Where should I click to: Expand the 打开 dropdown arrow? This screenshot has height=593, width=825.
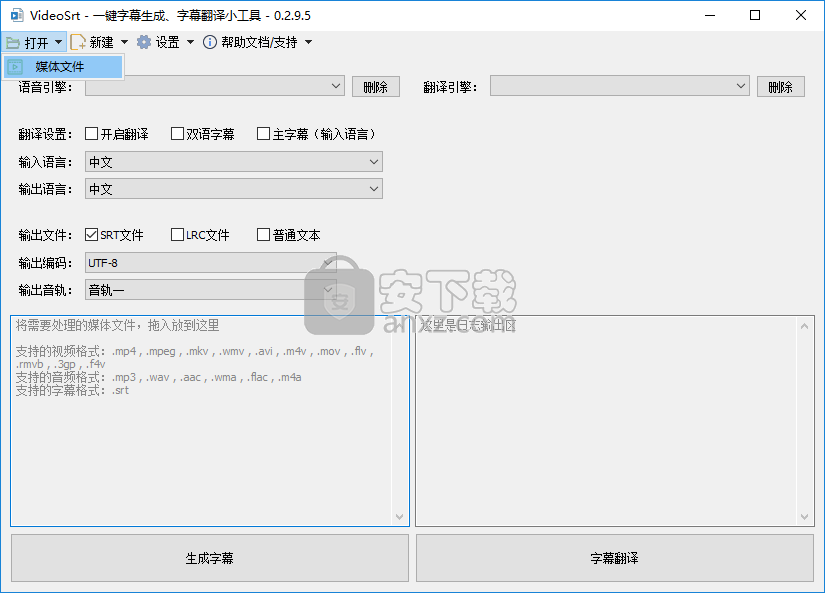[x=58, y=42]
